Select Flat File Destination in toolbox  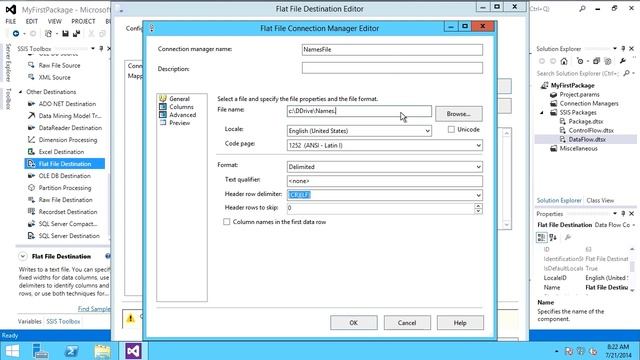(65, 164)
